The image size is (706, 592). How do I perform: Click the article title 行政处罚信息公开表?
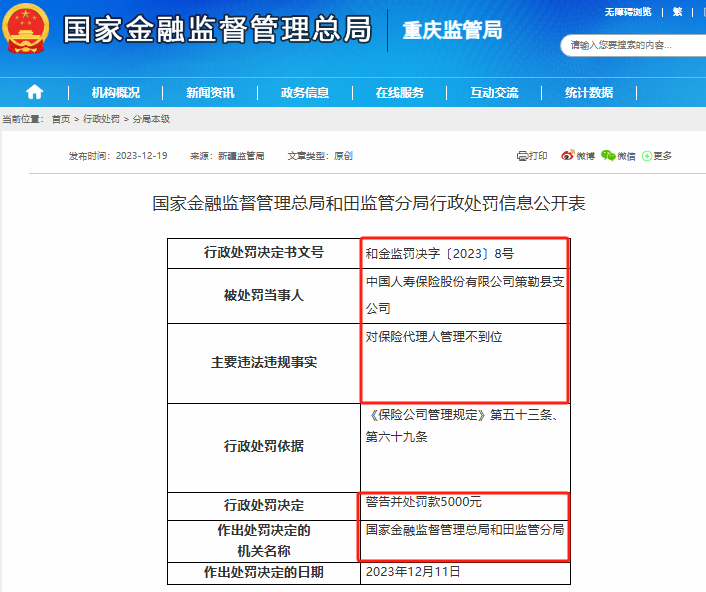click(369, 203)
